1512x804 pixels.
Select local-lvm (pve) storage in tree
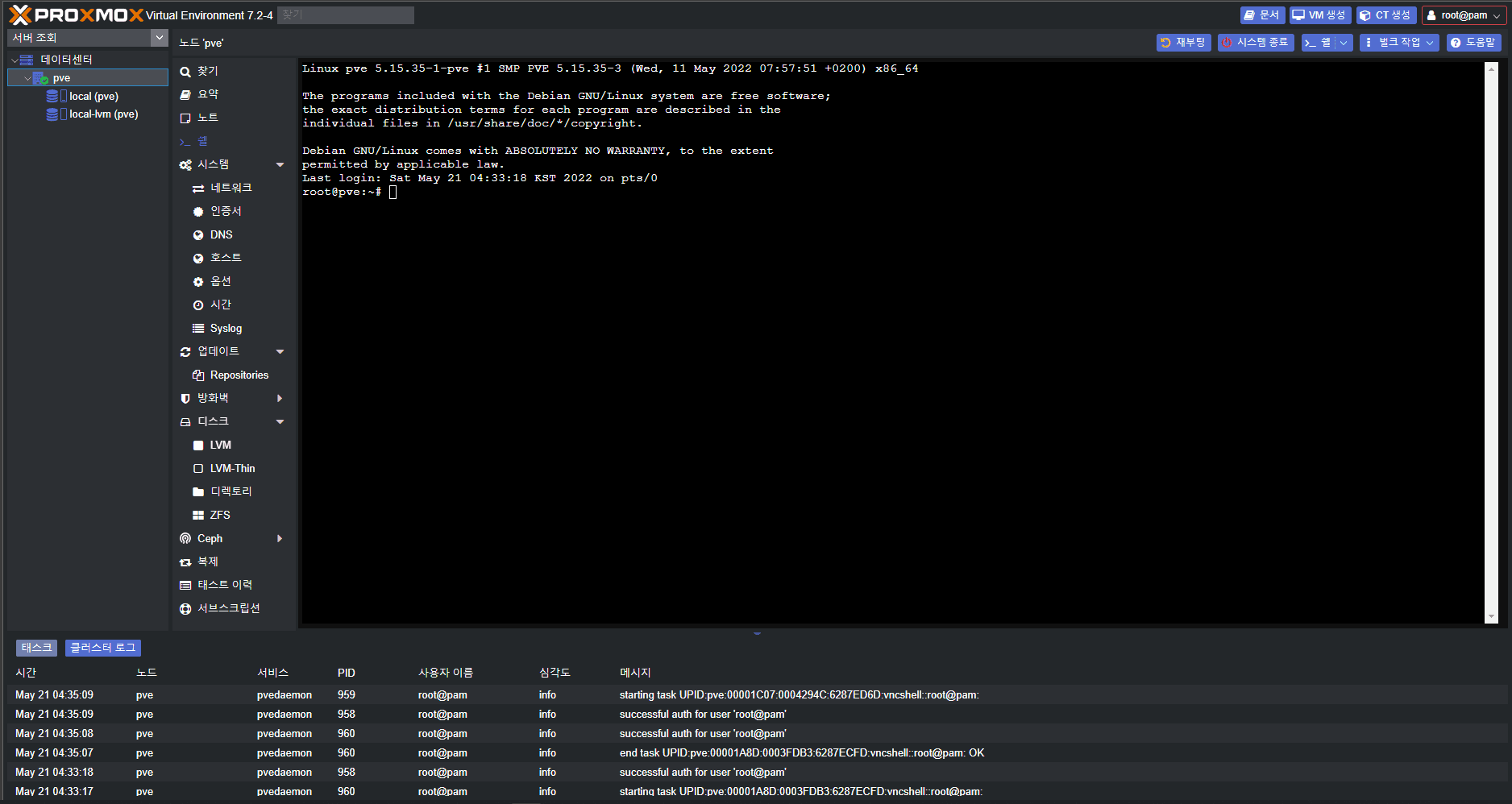tap(103, 114)
